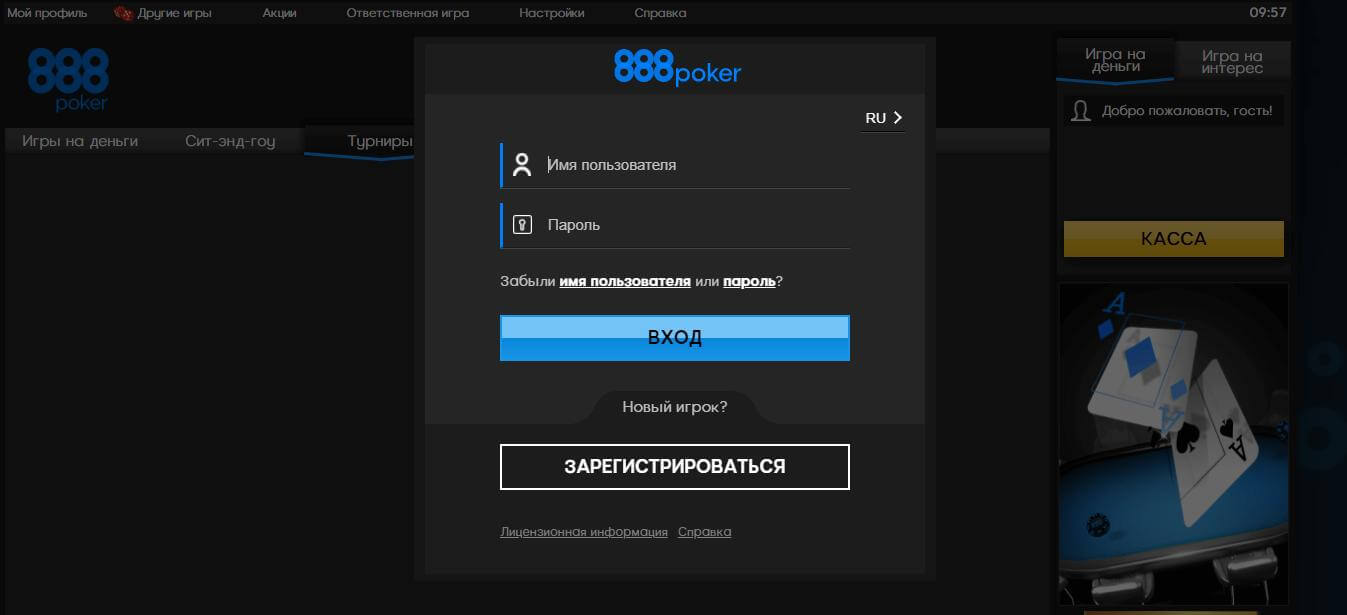The image size is (1347, 615).
Task: Click the forgot имя пользователя link
Action: [625, 282]
